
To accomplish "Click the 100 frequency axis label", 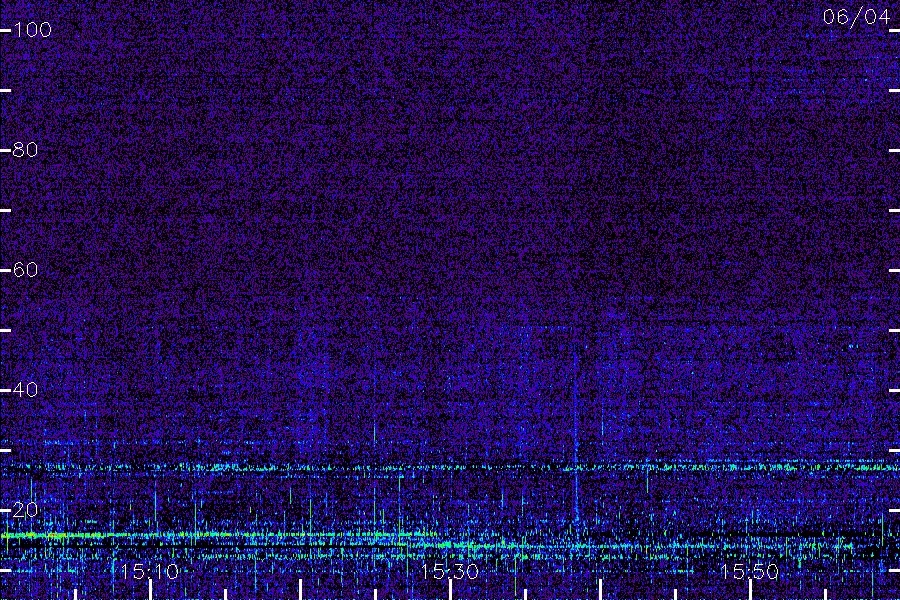I will pyautogui.click(x=32, y=30).
